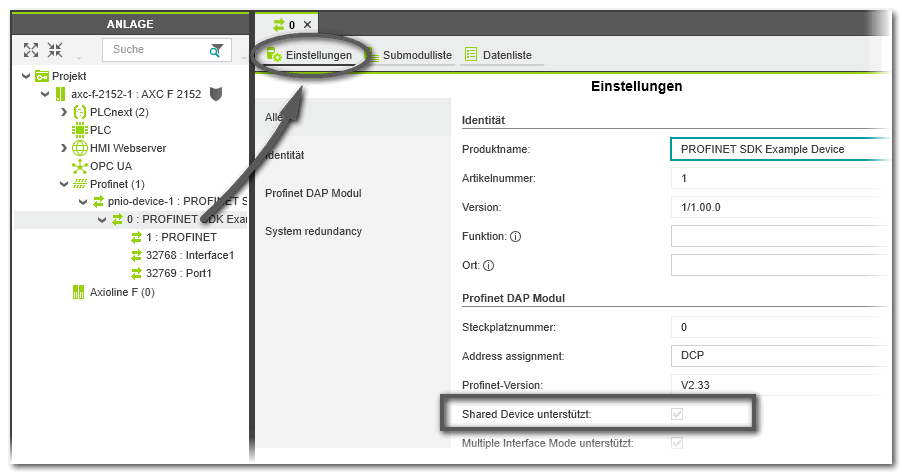
Task: Click the search filter funnel icon
Action: 216,50
